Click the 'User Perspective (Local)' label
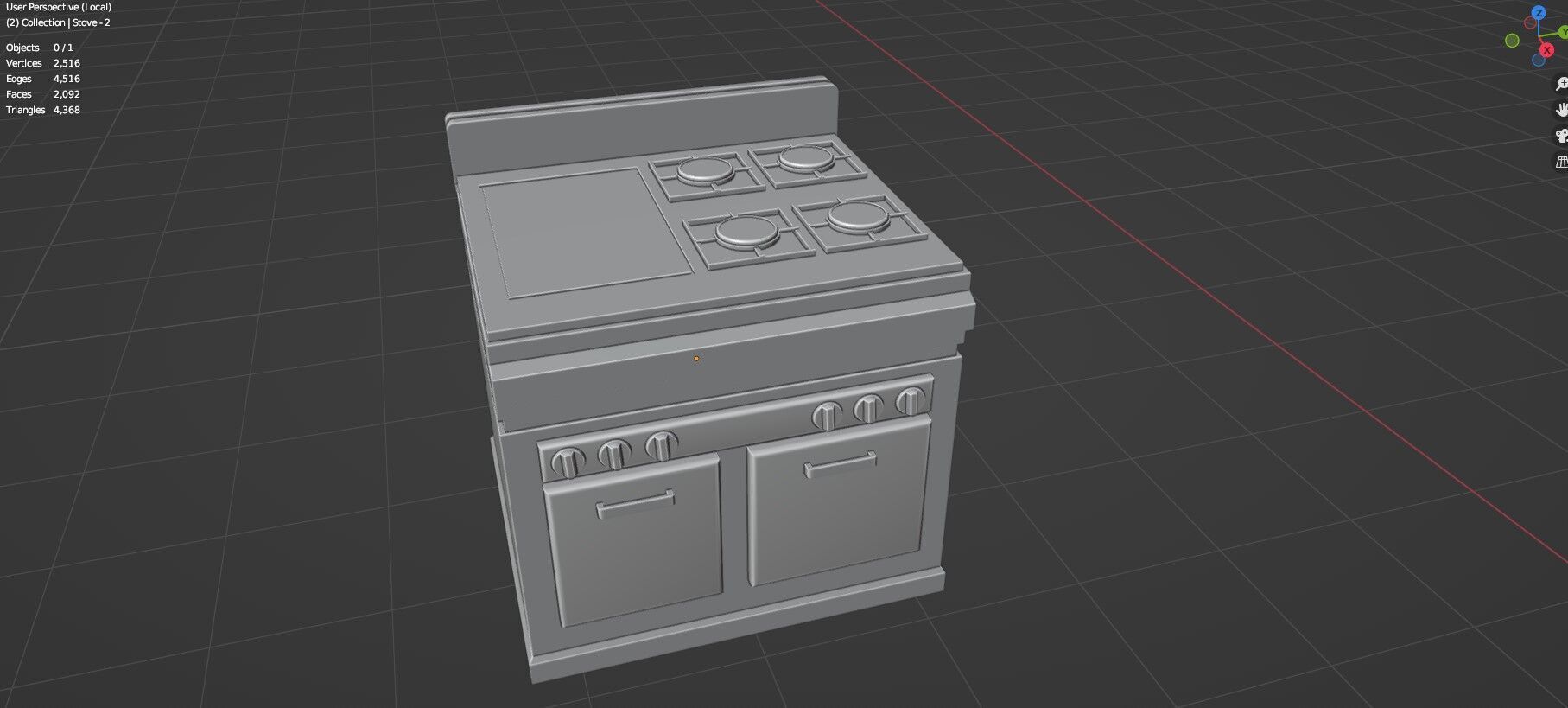The image size is (1568, 708). tap(59, 7)
